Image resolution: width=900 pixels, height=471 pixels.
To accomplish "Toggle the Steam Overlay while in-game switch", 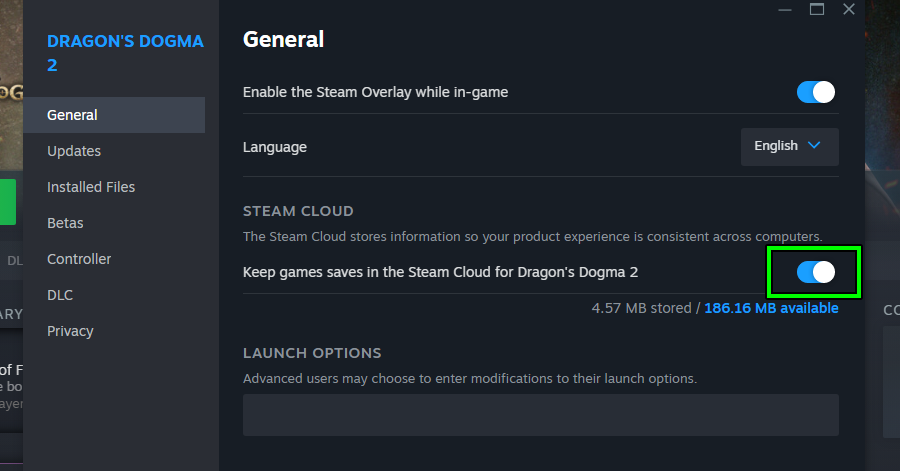I will 815,92.
